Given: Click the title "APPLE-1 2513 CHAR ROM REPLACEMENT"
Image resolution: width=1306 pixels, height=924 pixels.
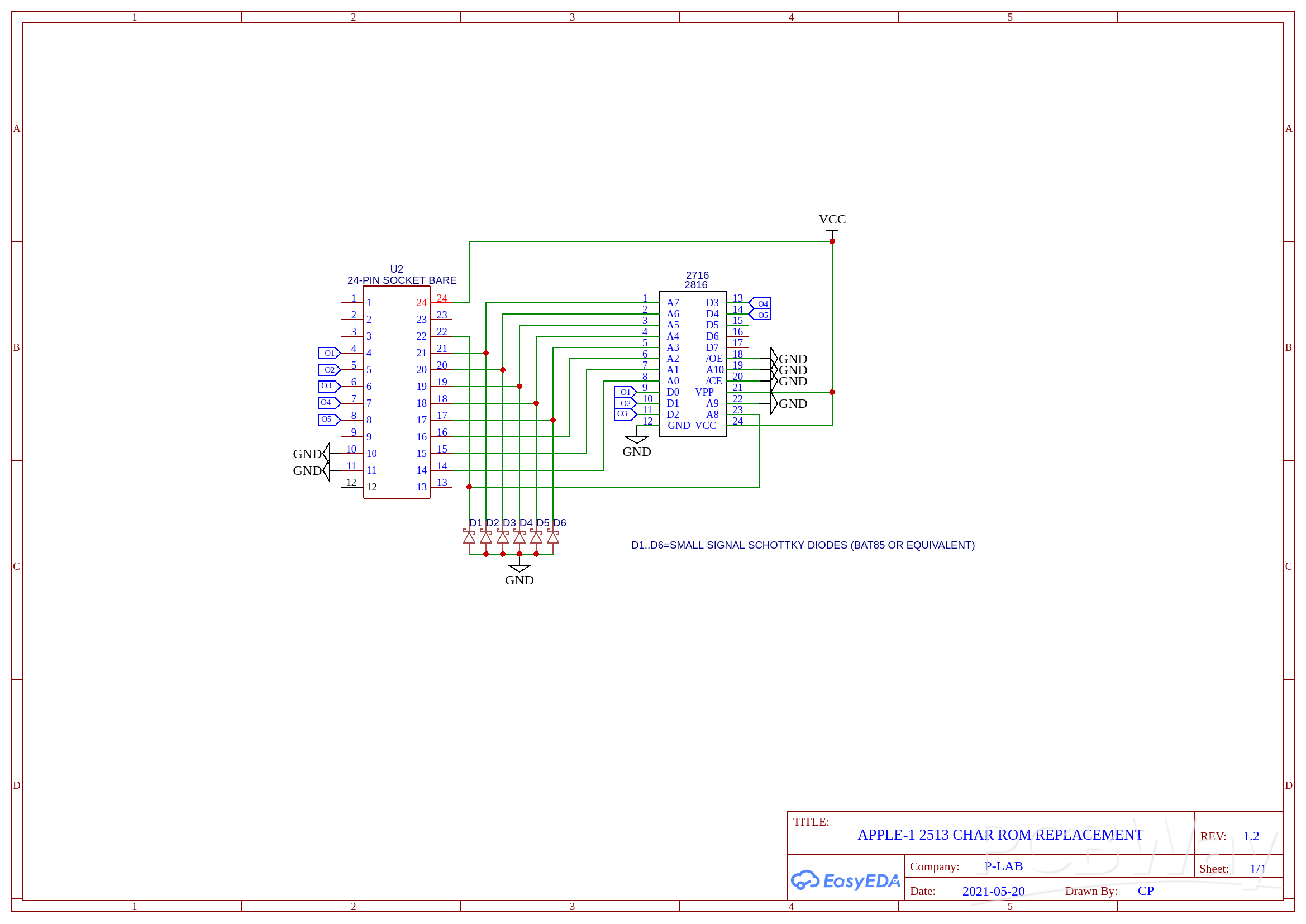Looking at the screenshot, I should 1000,835.
